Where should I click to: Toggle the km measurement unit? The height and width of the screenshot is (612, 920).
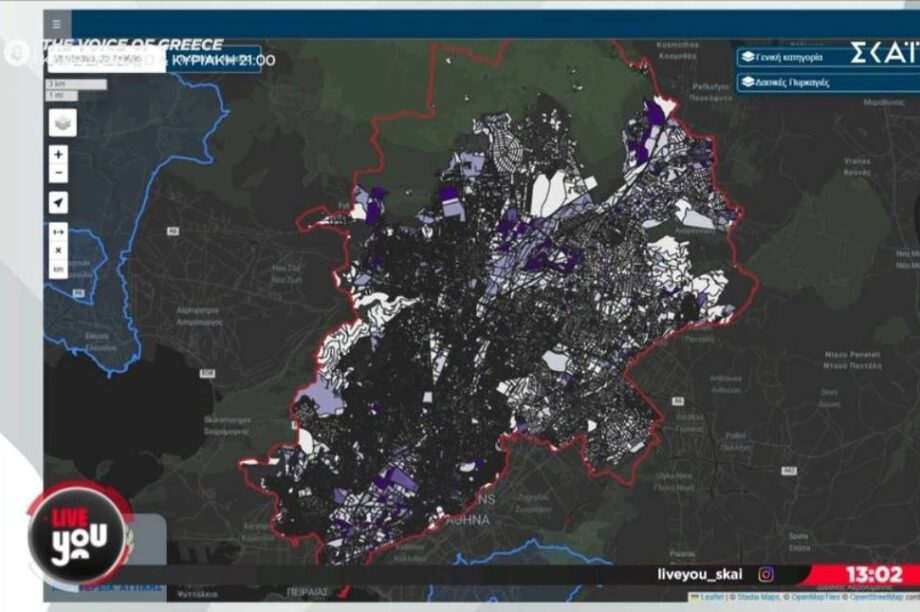(x=59, y=270)
